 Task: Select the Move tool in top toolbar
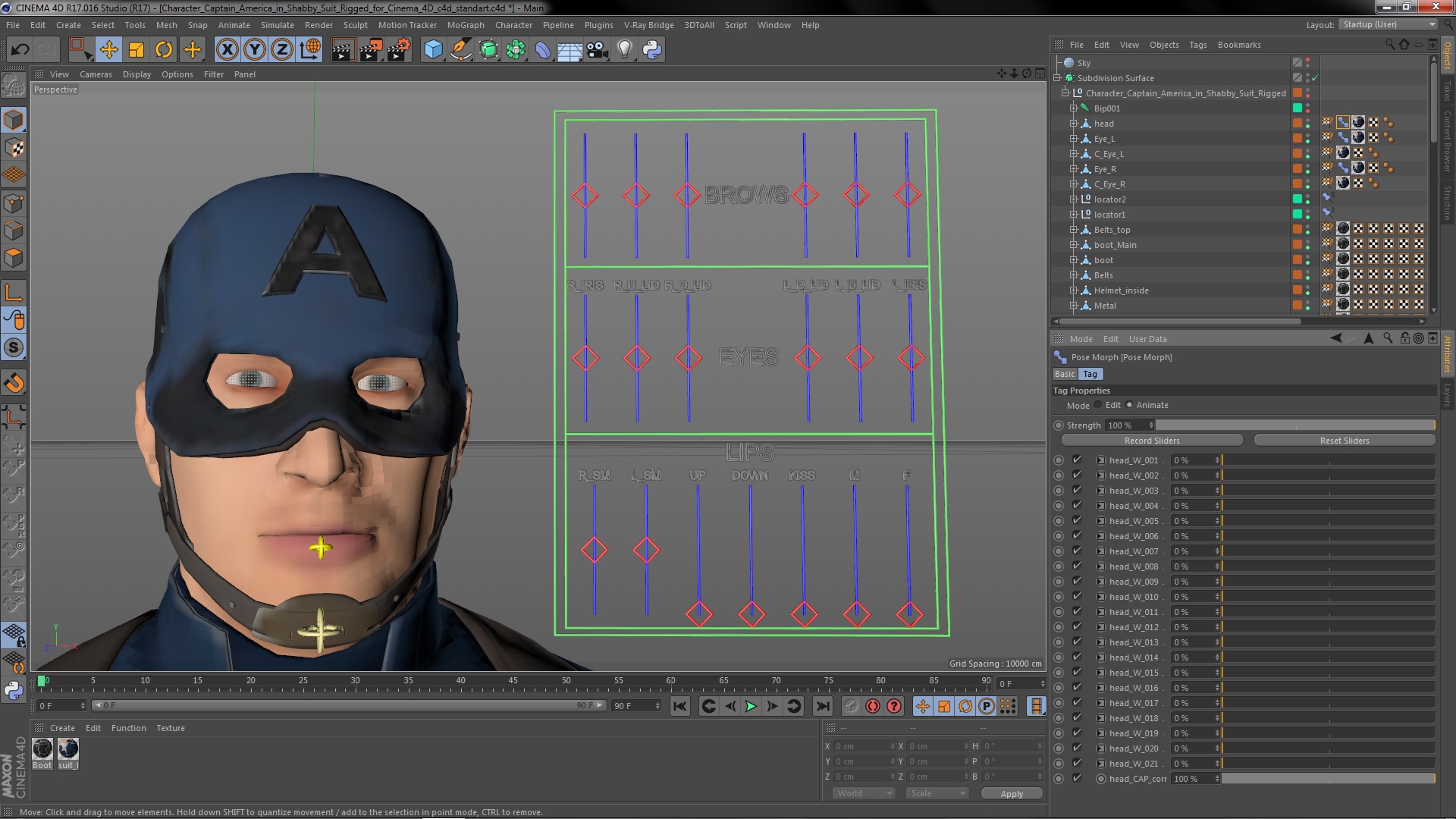point(108,50)
